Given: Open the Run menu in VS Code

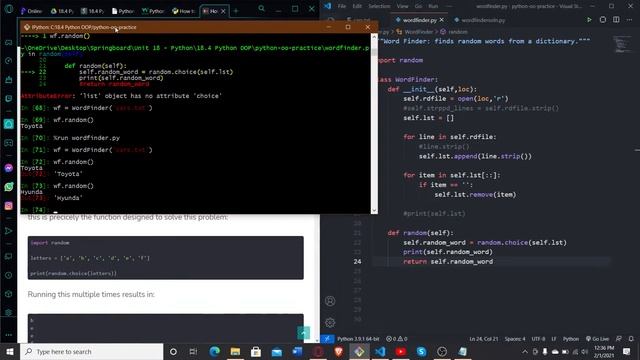Looking at the screenshot, I should 433,6.
